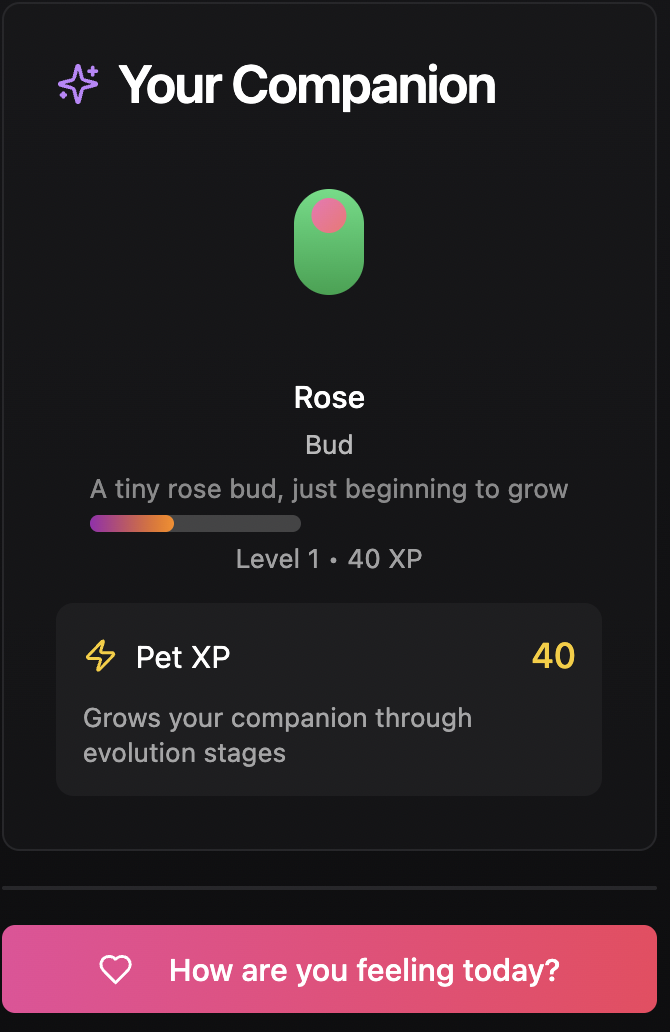Click the Level 1 • 40 XP text
Image resolution: width=670 pixels, height=1032 pixels.
[329, 559]
